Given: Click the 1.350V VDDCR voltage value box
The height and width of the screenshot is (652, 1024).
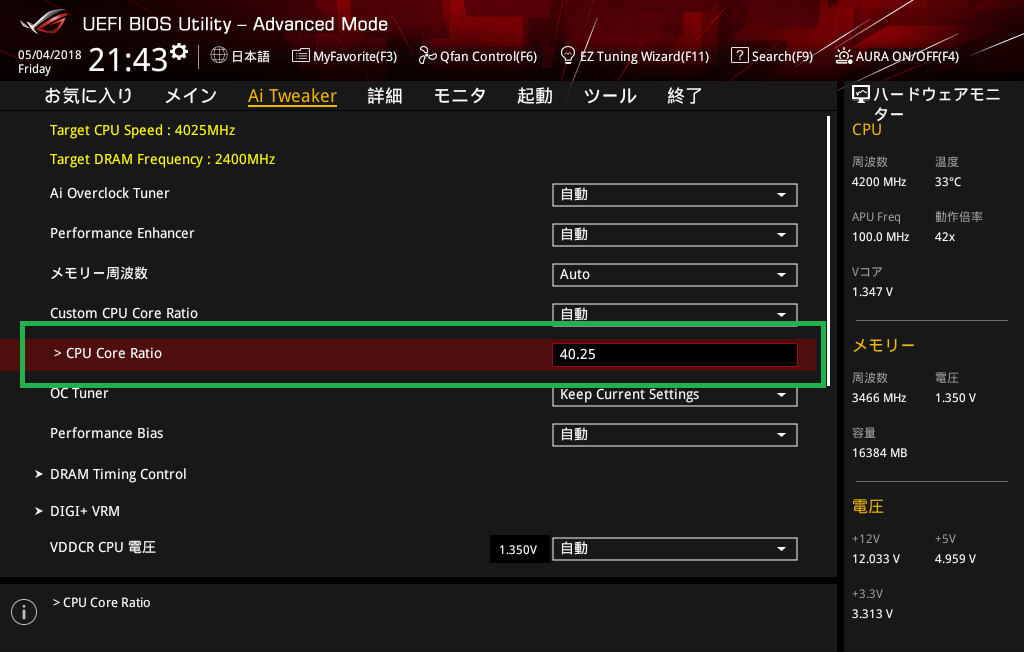Looking at the screenshot, I should click(519, 549).
